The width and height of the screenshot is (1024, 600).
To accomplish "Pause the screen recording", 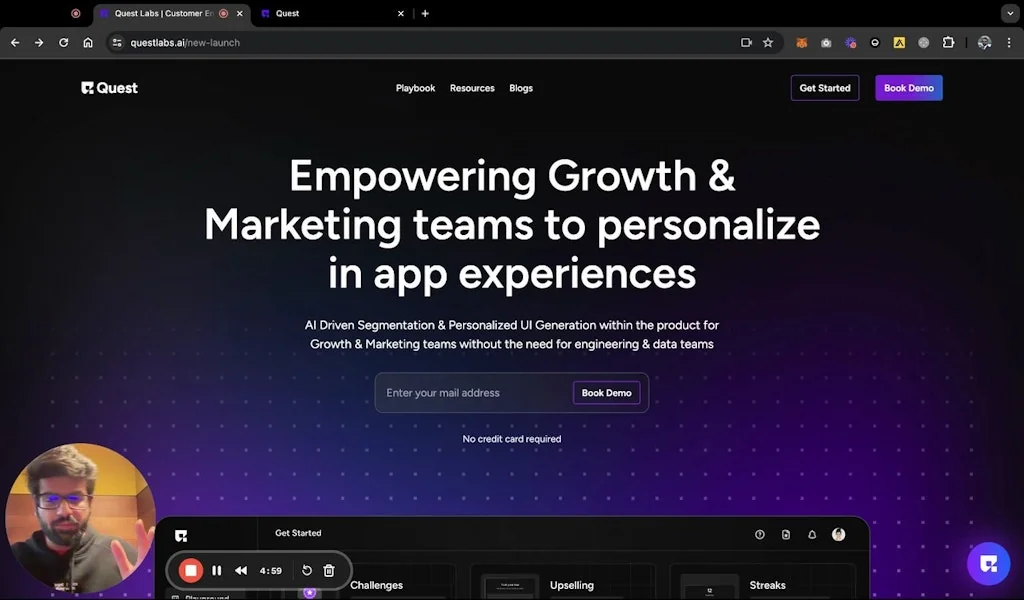I will tap(216, 570).
